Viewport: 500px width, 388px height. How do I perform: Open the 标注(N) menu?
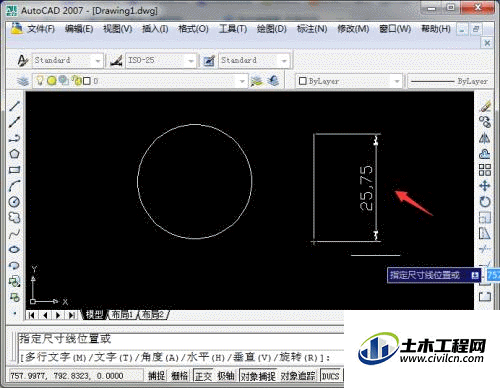click(312, 29)
